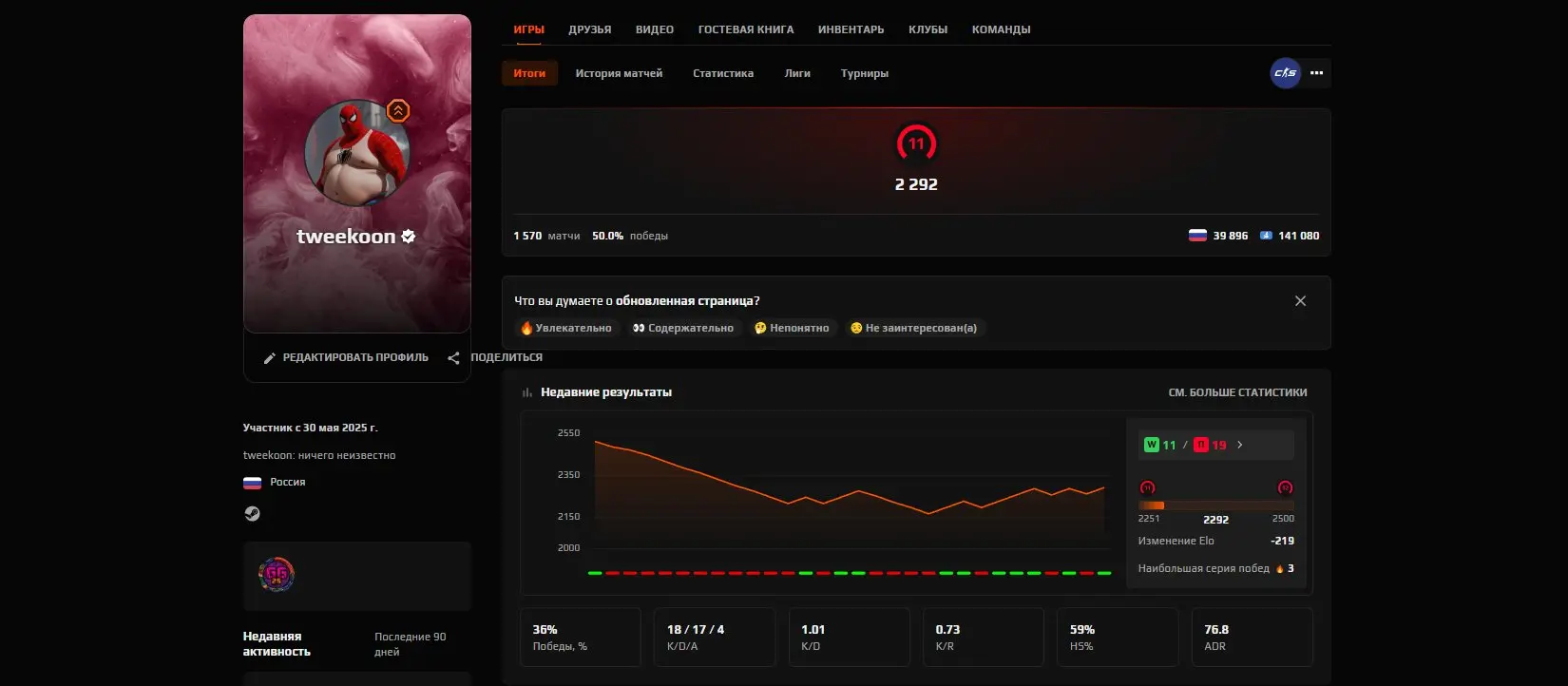
Task: Select "Не заинтересован(а)" feedback option
Action: point(913,328)
